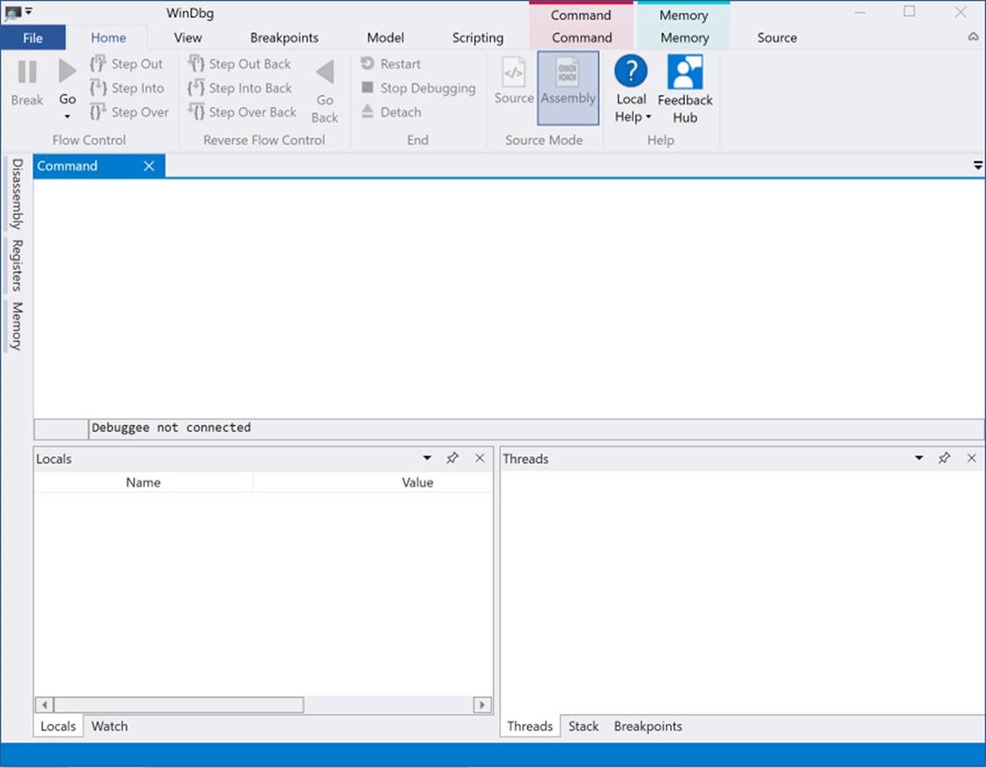Switch to the Breakpoints ribbon tab
986x768 pixels.
[284, 38]
